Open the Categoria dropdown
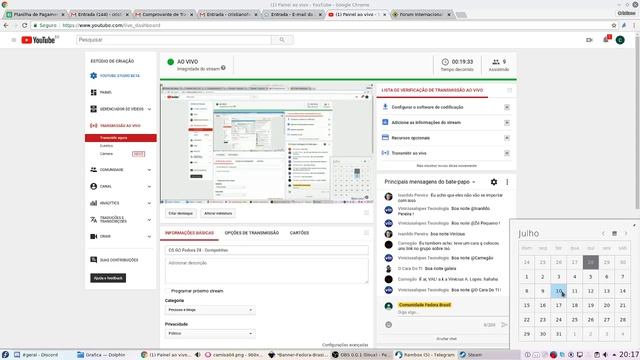Viewport: 640px width, 360px height. click(210, 310)
